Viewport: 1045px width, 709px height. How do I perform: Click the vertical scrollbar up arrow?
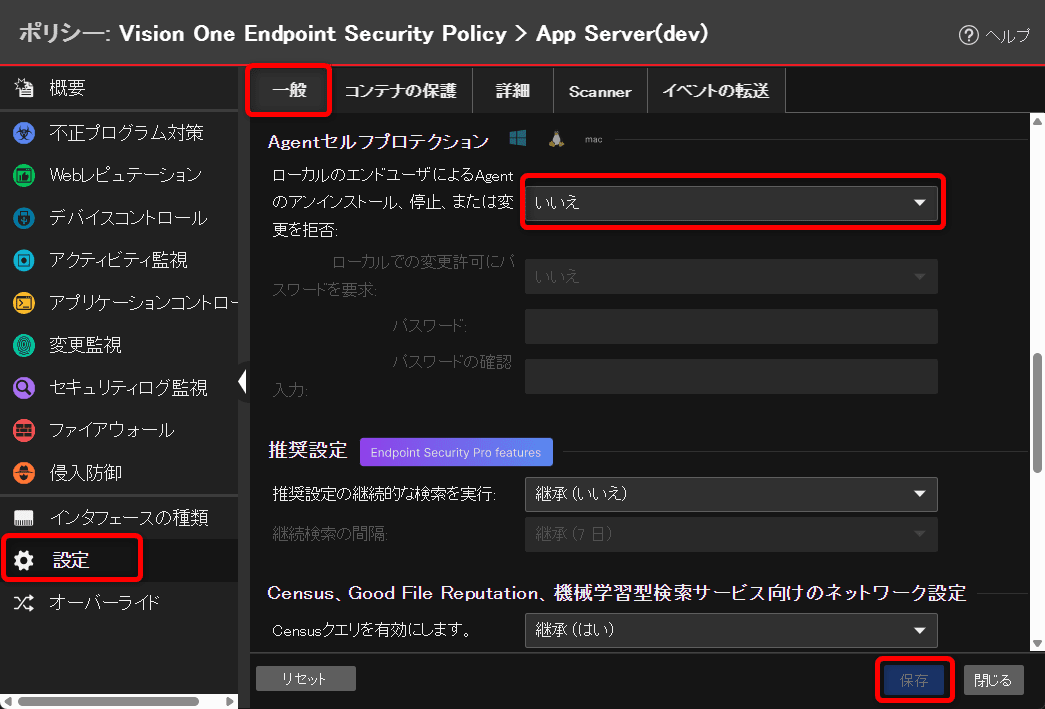[x=1037, y=121]
